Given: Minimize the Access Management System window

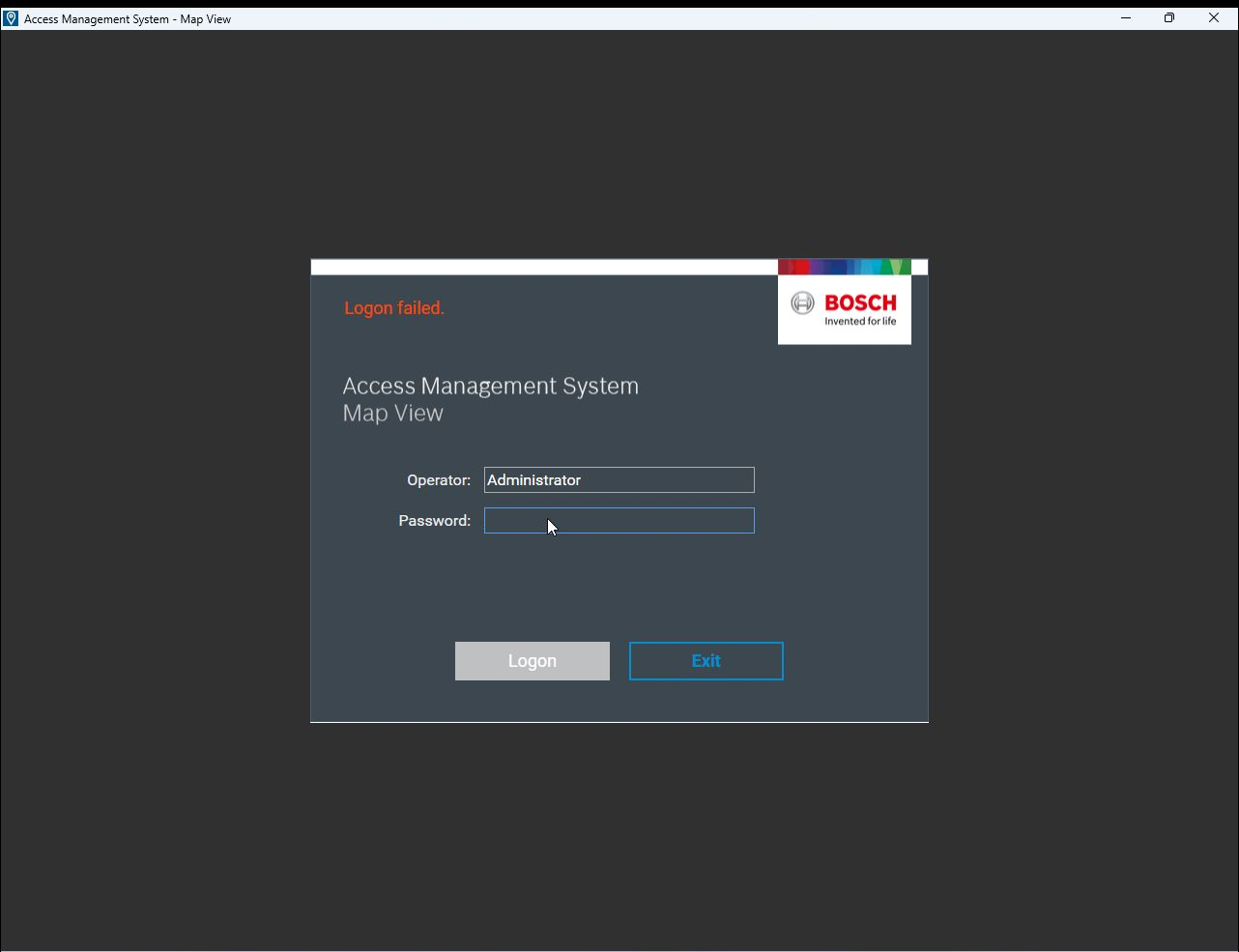Looking at the screenshot, I should tap(1126, 18).
